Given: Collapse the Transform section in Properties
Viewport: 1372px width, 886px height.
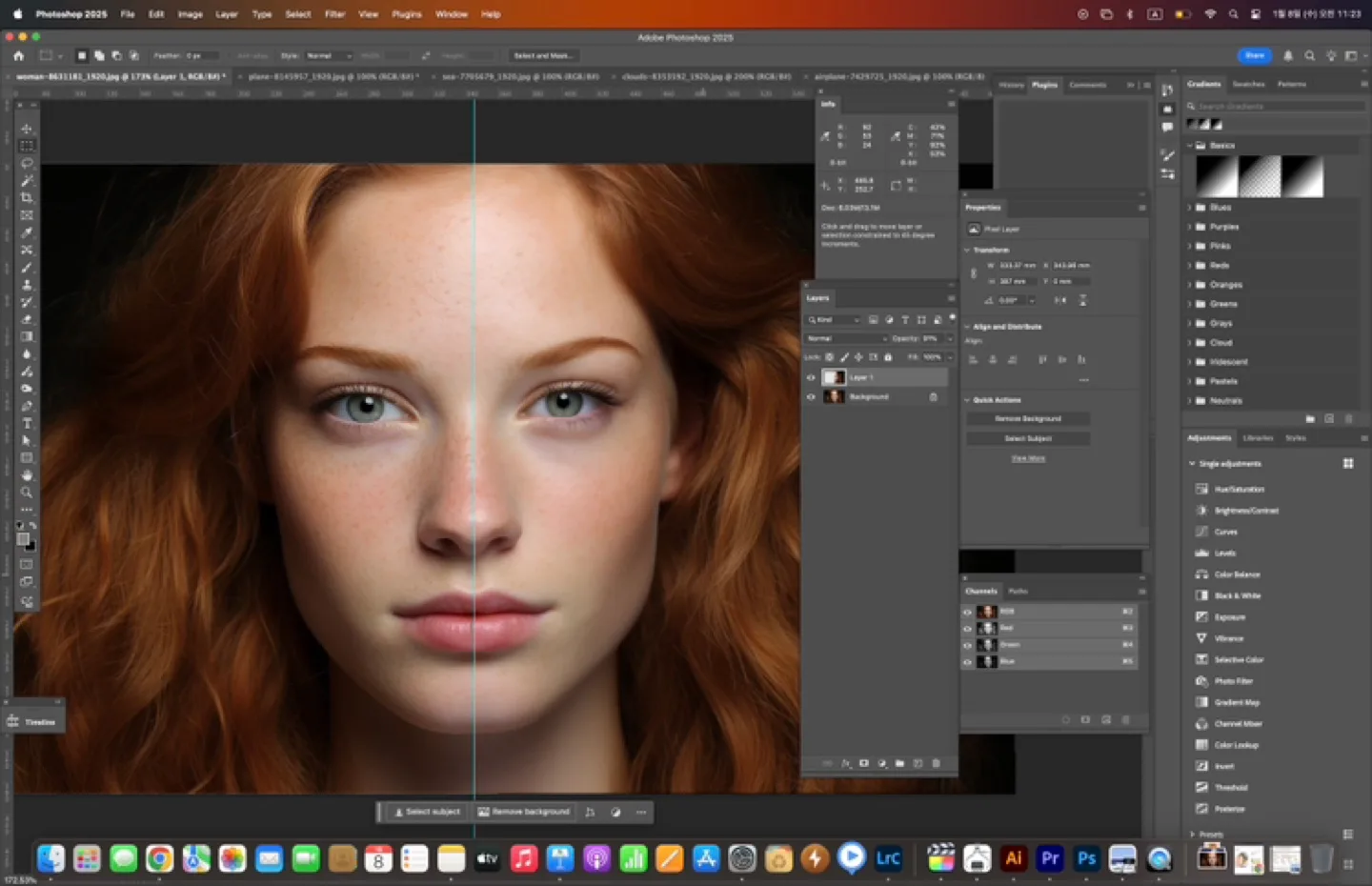Looking at the screenshot, I should click(967, 250).
